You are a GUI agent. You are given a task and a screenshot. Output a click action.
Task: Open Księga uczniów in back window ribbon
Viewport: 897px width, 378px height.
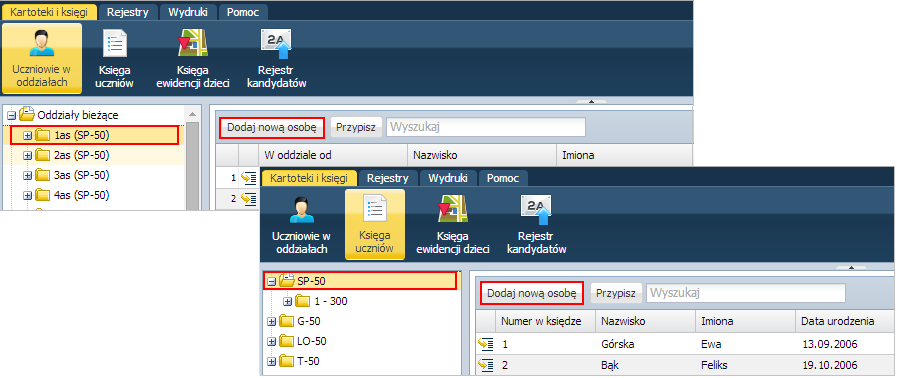(x=114, y=58)
